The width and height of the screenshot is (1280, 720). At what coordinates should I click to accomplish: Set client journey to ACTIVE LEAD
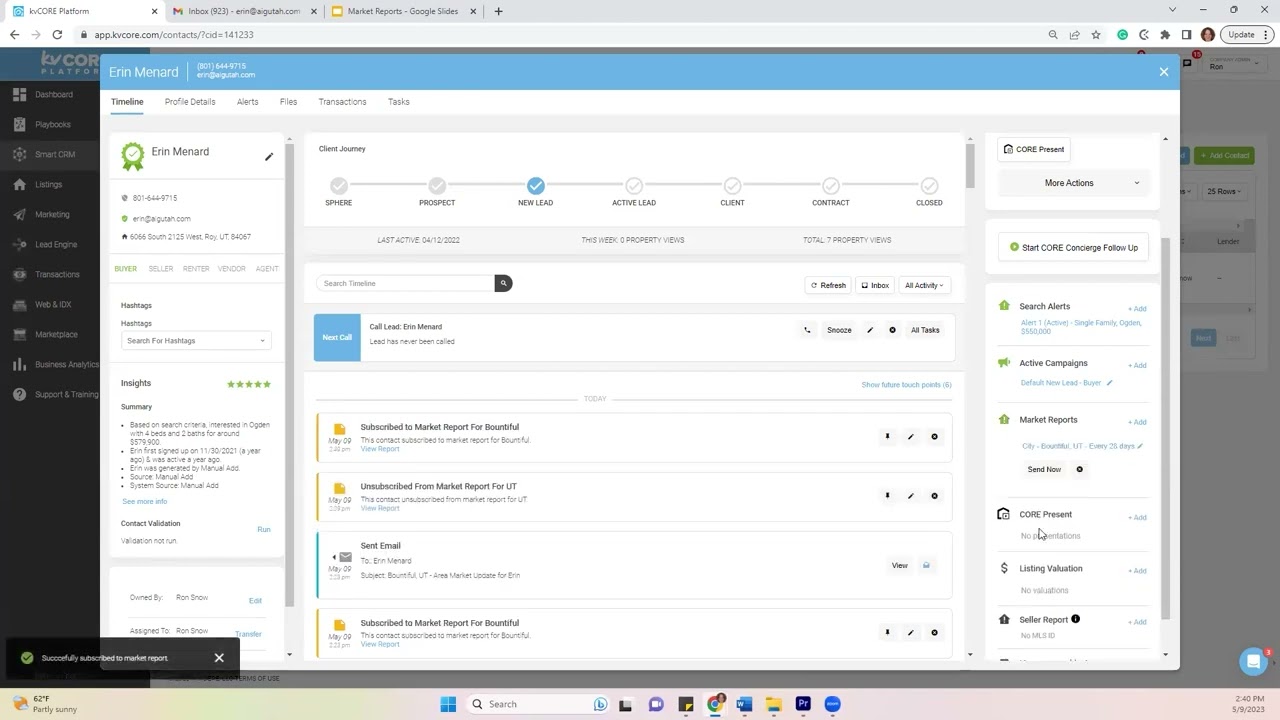[634, 186]
